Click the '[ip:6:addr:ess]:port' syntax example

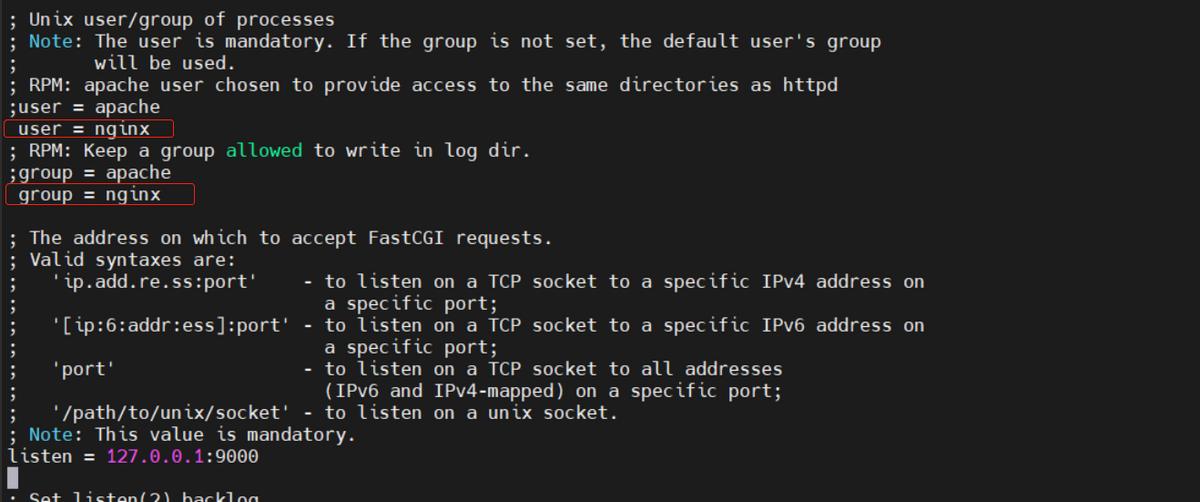pyautogui.click(x=171, y=326)
